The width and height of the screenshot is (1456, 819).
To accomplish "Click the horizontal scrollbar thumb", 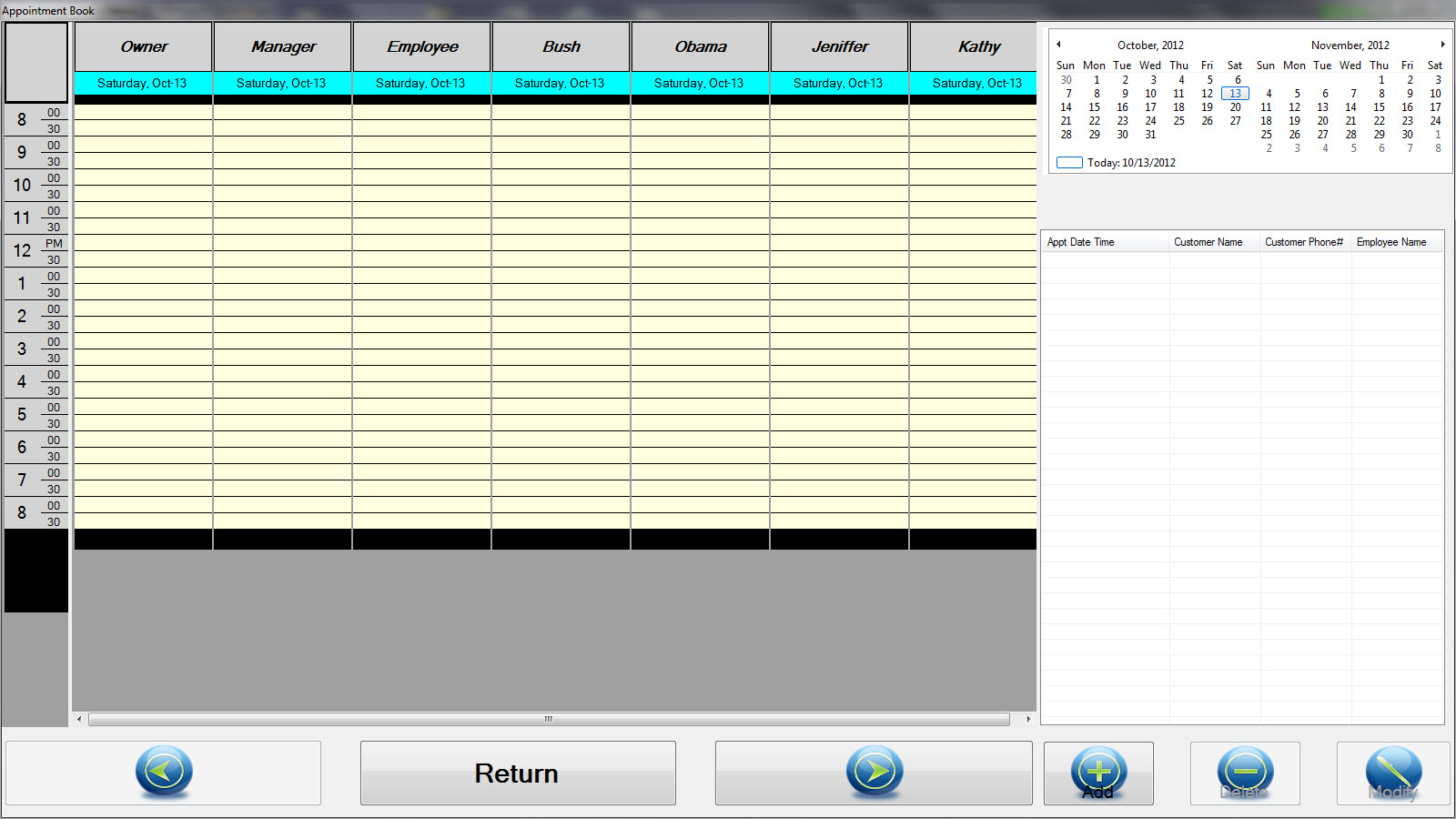I will pos(548,719).
